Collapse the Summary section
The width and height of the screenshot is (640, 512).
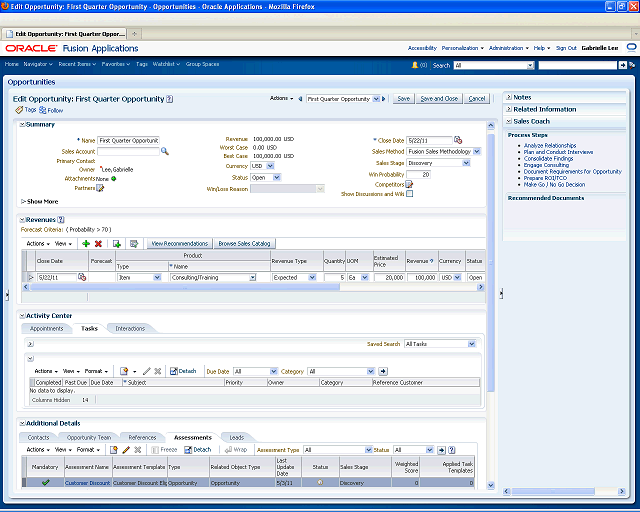[x=22, y=125]
